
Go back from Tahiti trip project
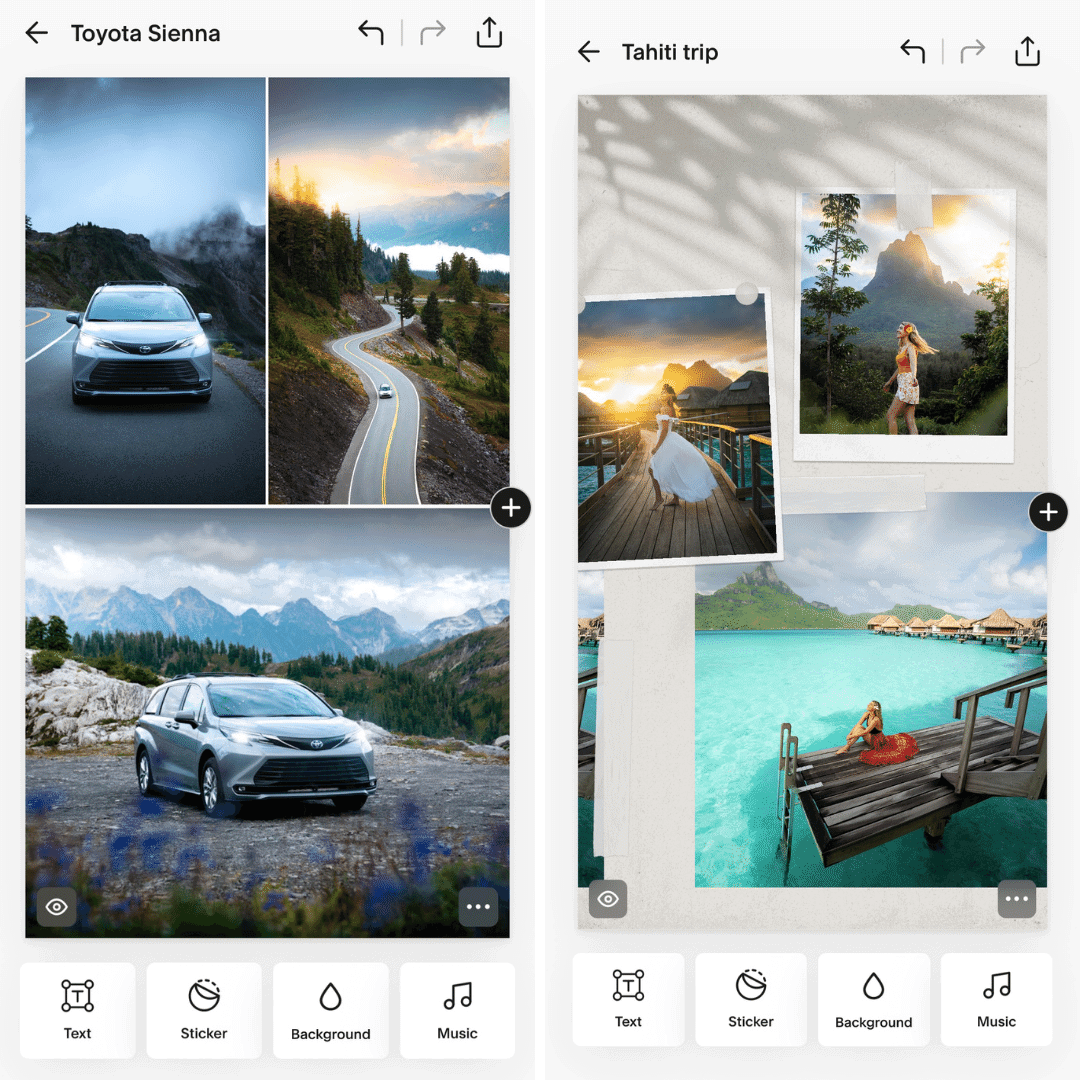coord(589,51)
